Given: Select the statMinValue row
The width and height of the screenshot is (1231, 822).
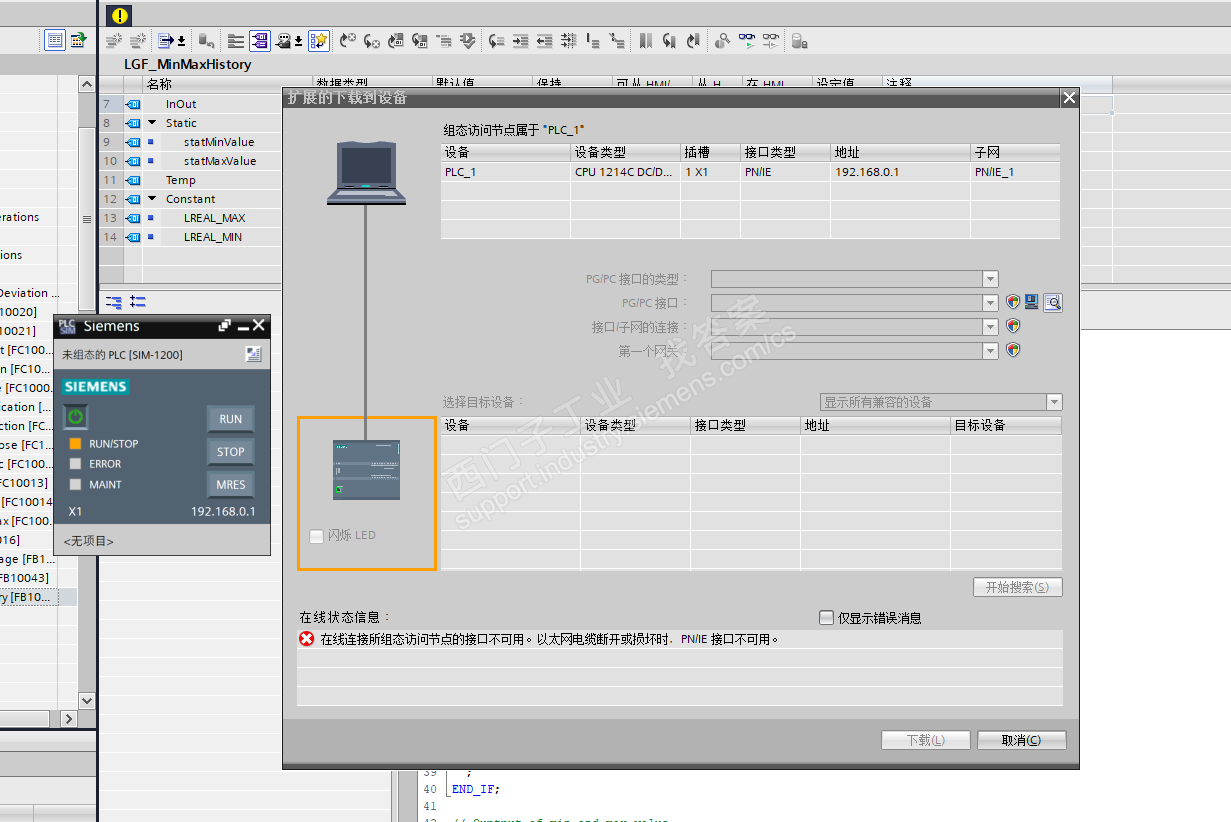Looking at the screenshot, I should pyautogui.click(x=191, y=142).
